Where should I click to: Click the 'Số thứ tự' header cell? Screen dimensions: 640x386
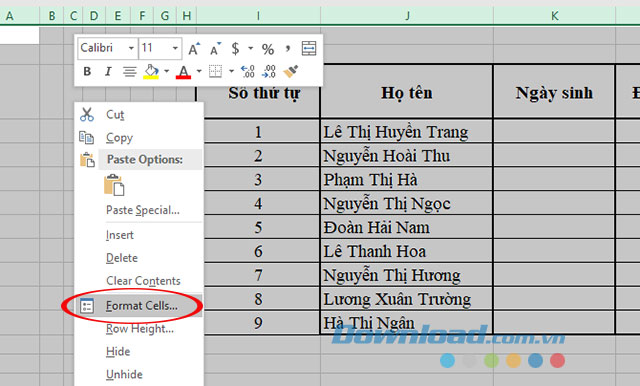point(264,92)
